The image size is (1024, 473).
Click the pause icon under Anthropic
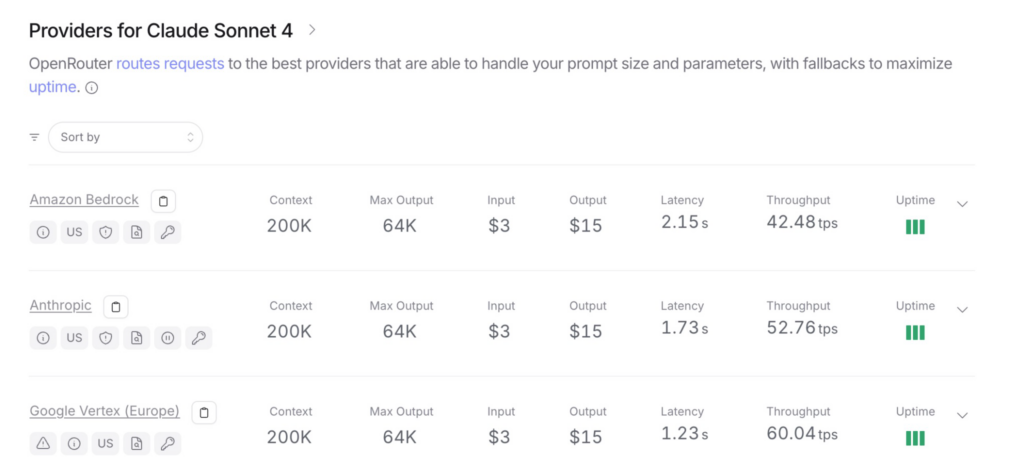[168, 338]
